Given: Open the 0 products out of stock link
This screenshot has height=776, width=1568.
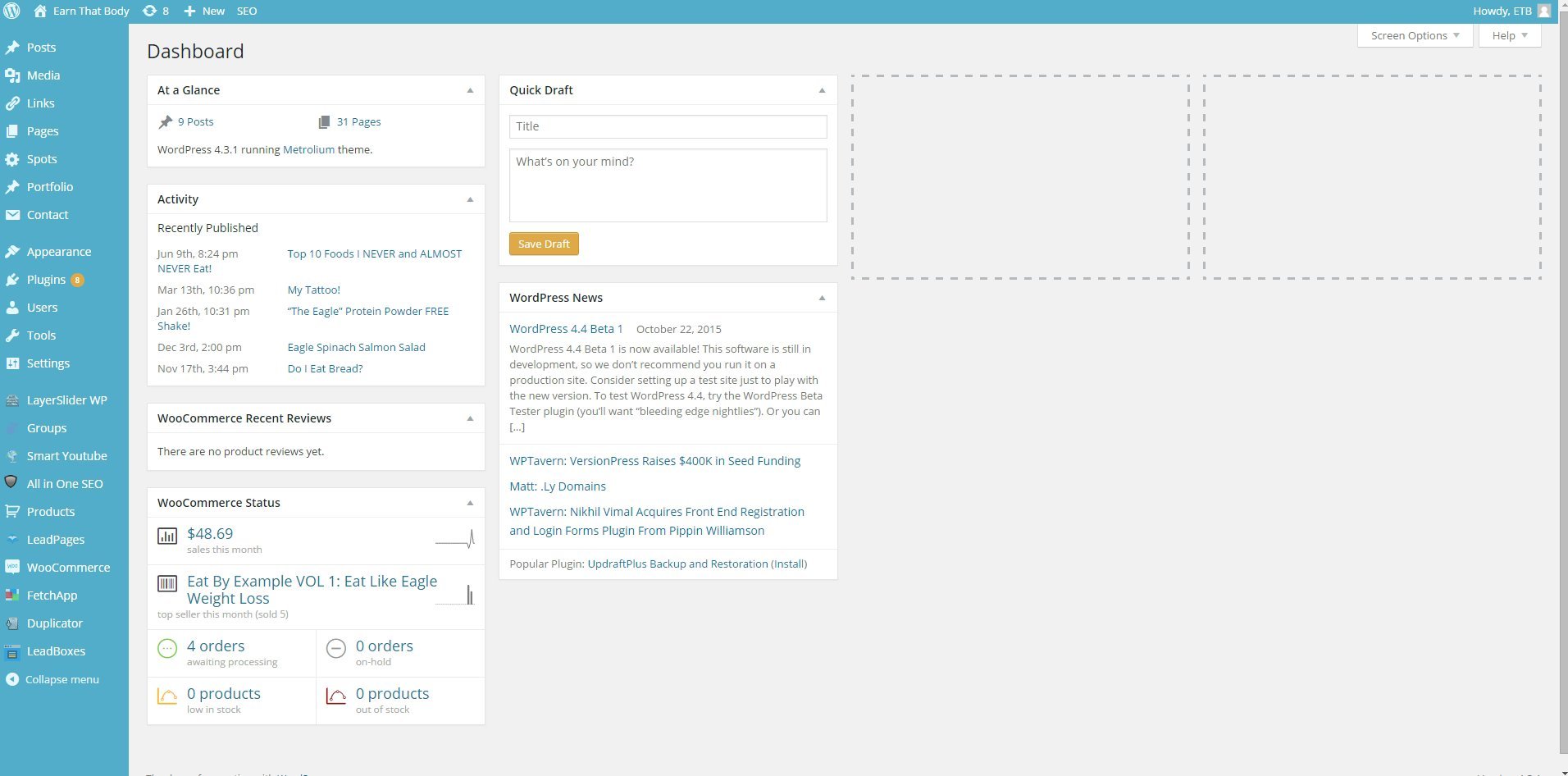Looking at the screenshot, I should tap(393, 694).
